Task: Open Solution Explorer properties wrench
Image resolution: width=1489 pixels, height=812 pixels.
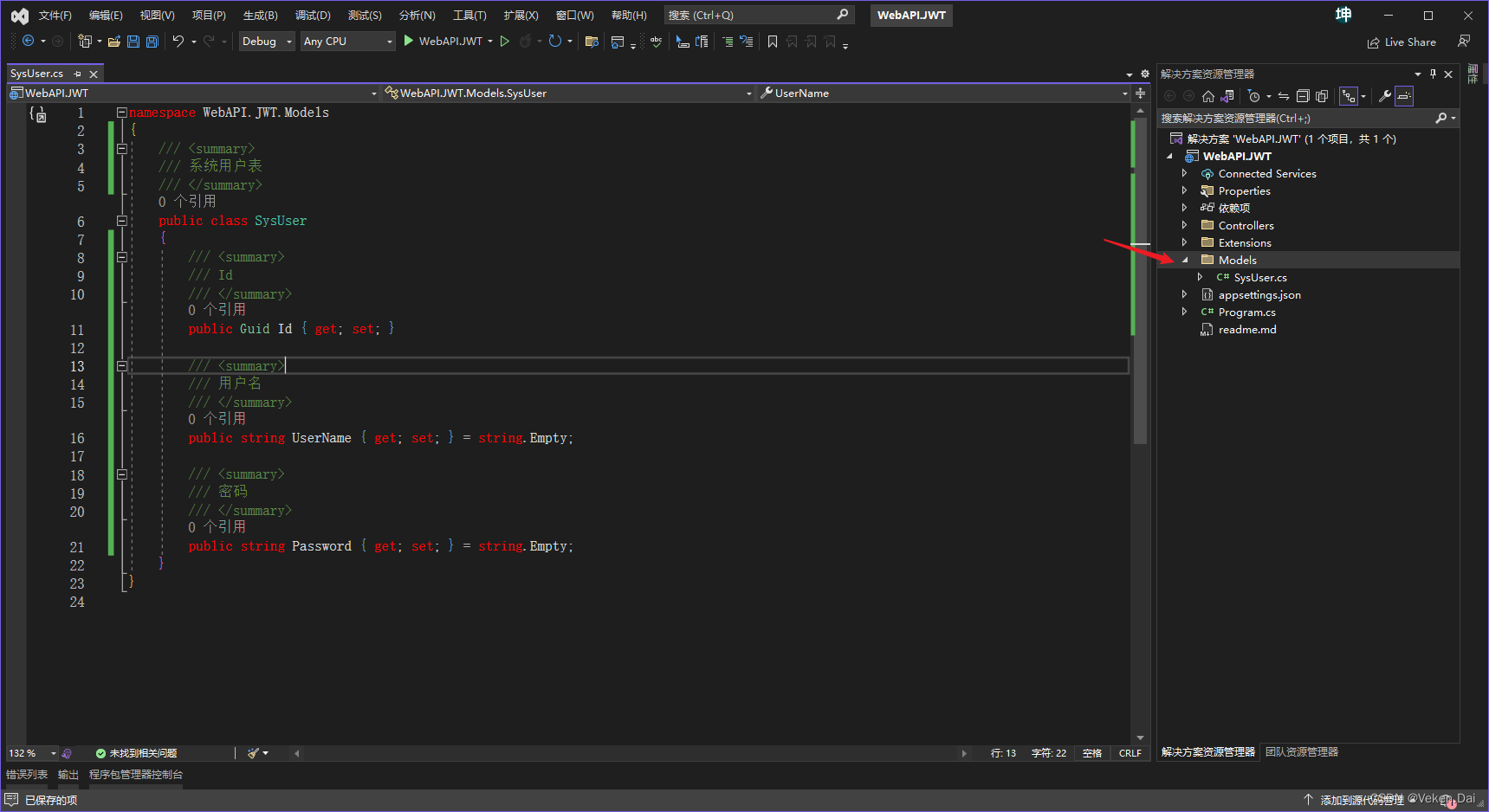Action: coord(1385,96)
